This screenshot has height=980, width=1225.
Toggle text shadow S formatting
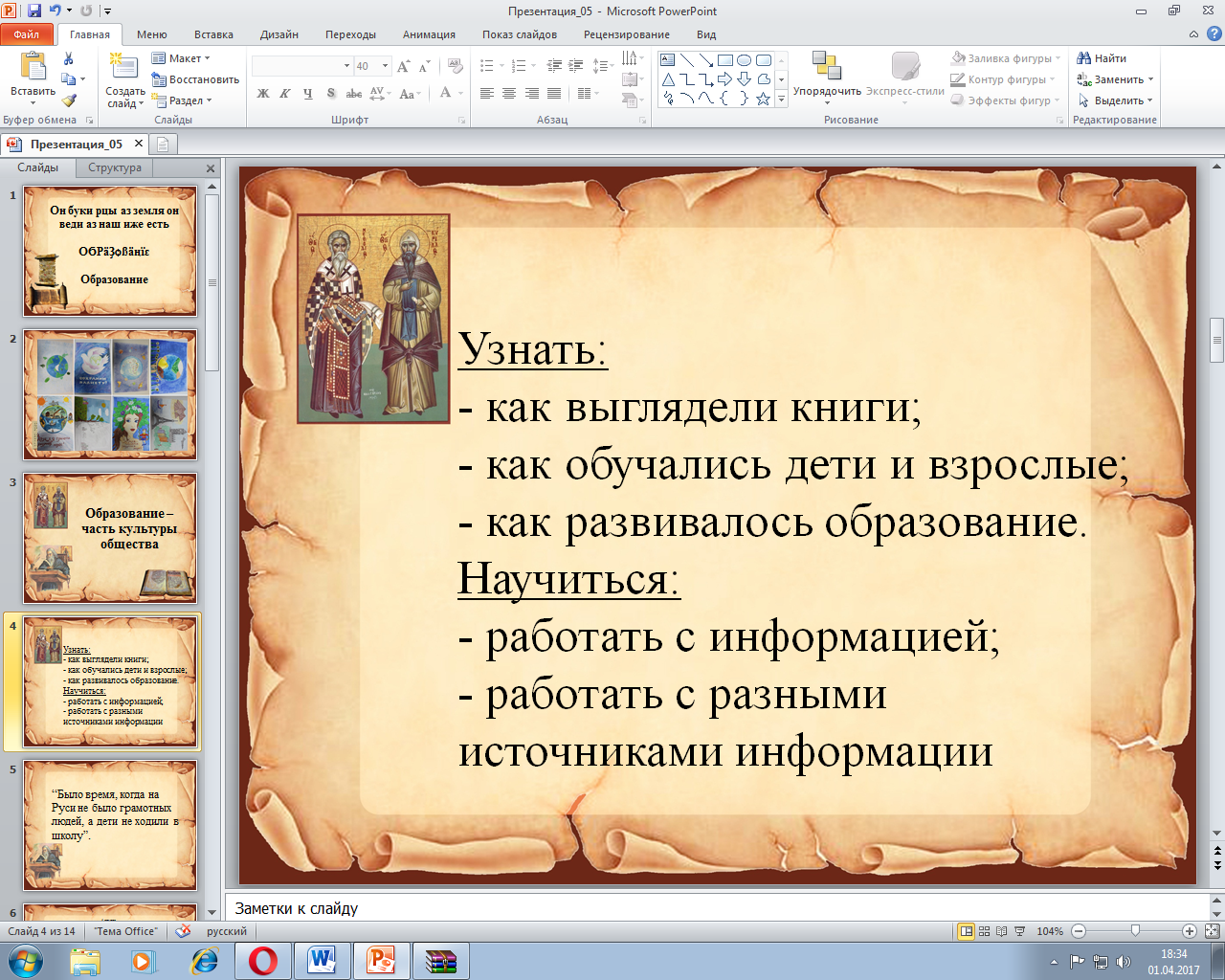[x=330, y=94]
